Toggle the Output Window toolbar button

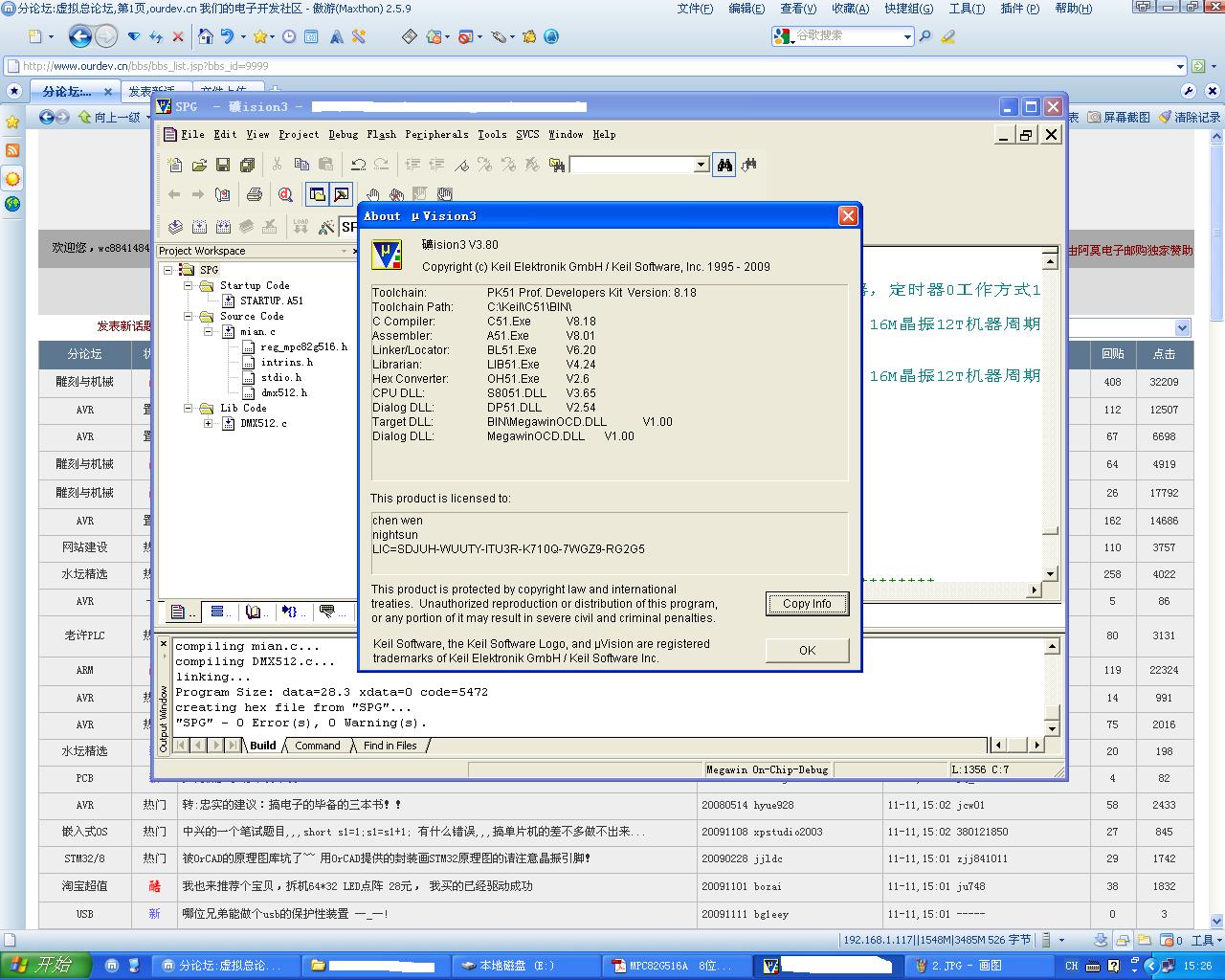342,194
